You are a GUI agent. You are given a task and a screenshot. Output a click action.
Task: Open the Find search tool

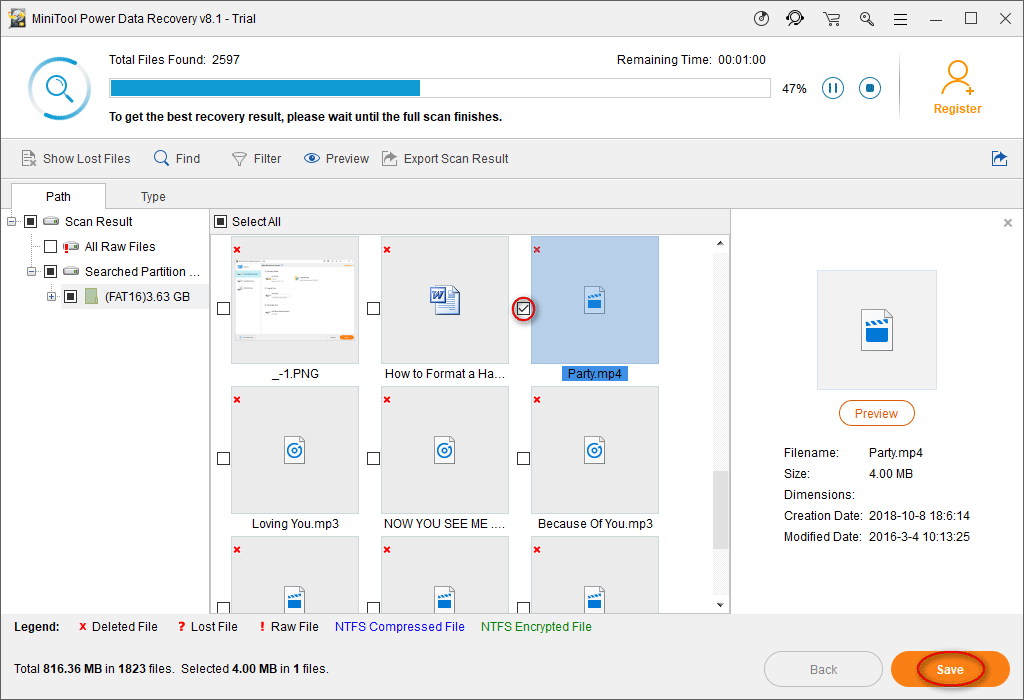click(x=177, y=159)
